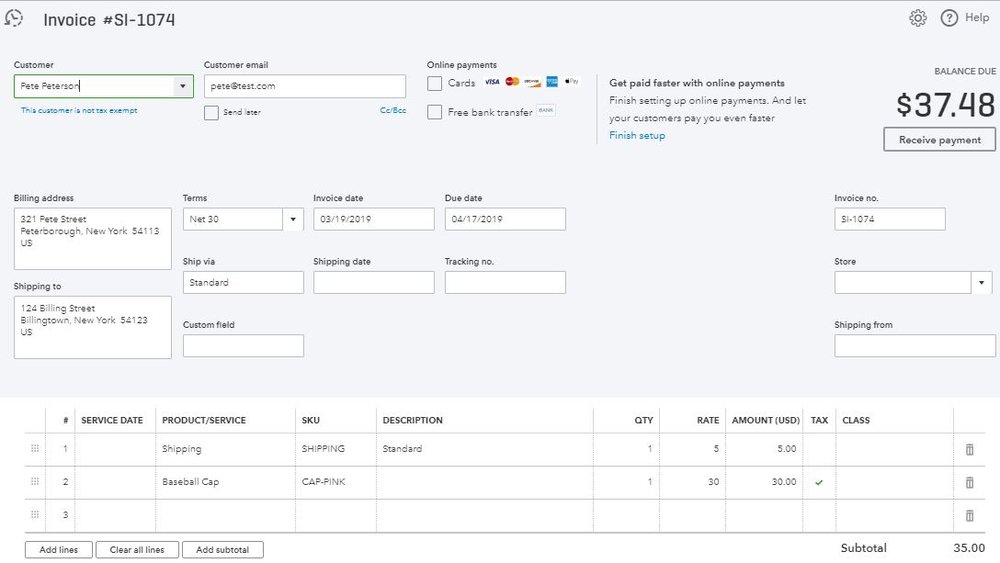The height and width of the screenshot is (563, 1000).
Task: Toggle tax checkmark on Baseball Cap row
Action: pos(819,482)
